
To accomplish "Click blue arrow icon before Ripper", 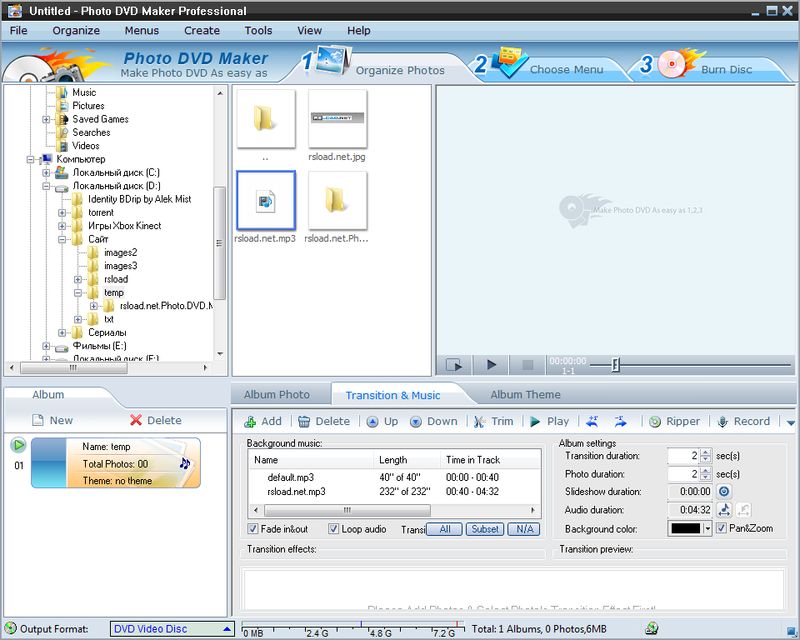I will point(620,421).
